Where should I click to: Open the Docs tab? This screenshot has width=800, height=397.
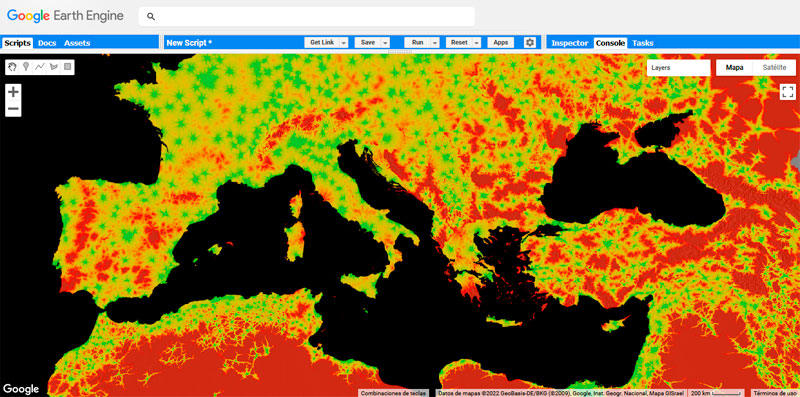pos(47,43)
